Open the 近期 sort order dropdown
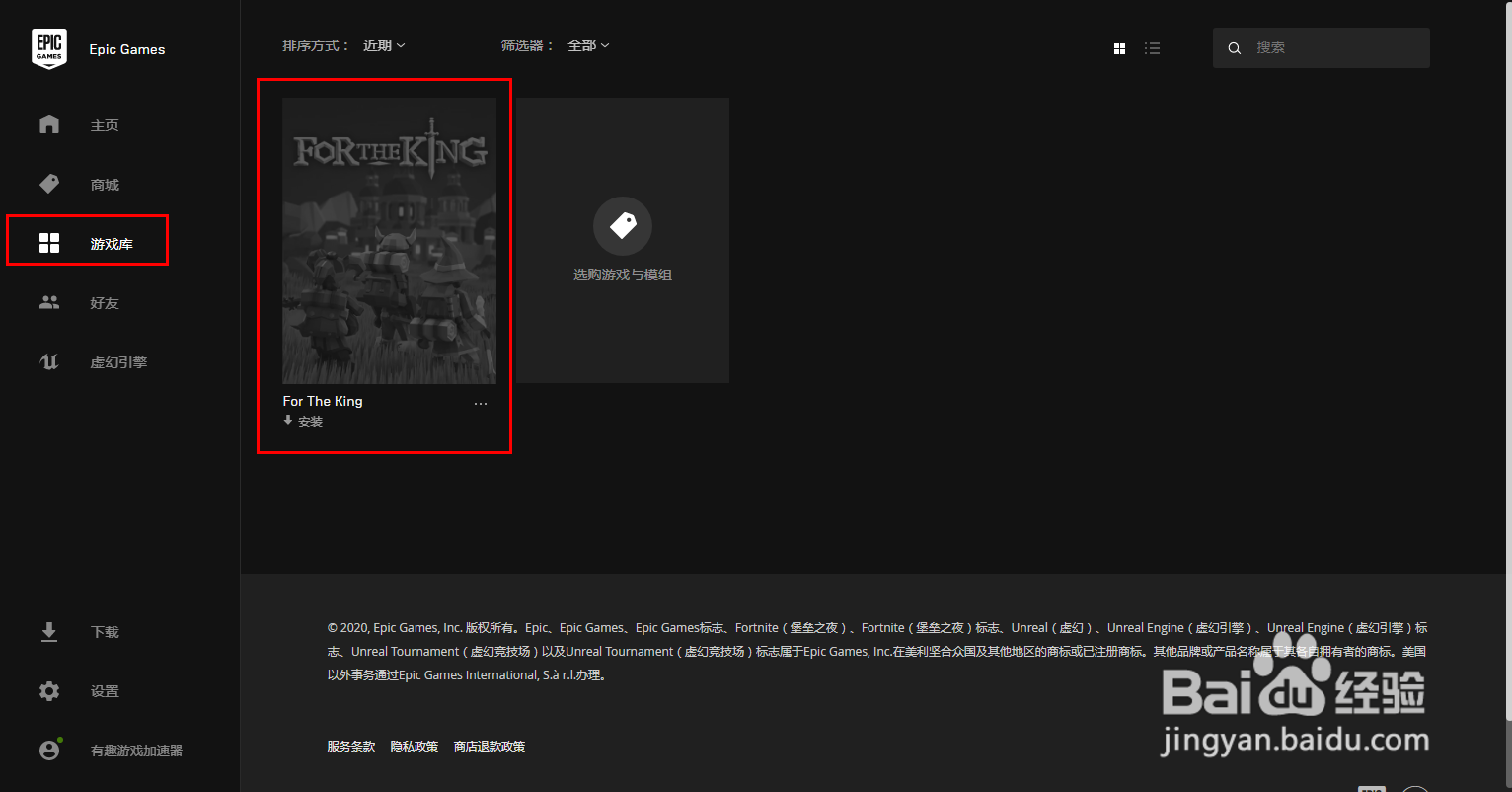 (x=383, y=44)
